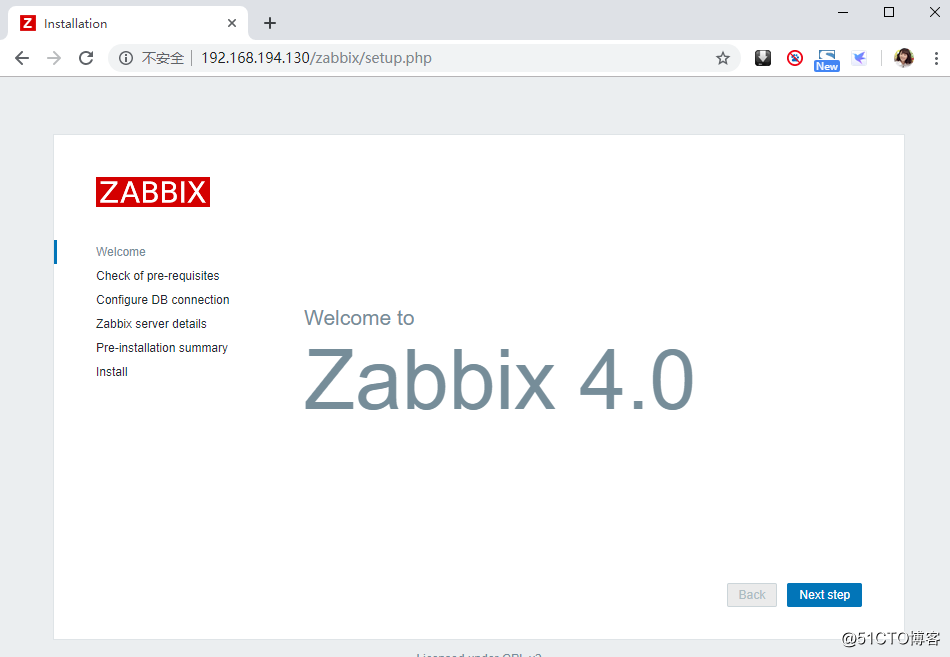This screenshot has height=657, width=950.
Task: Open the blue bird extension icon
Action: tap(859, 58)
